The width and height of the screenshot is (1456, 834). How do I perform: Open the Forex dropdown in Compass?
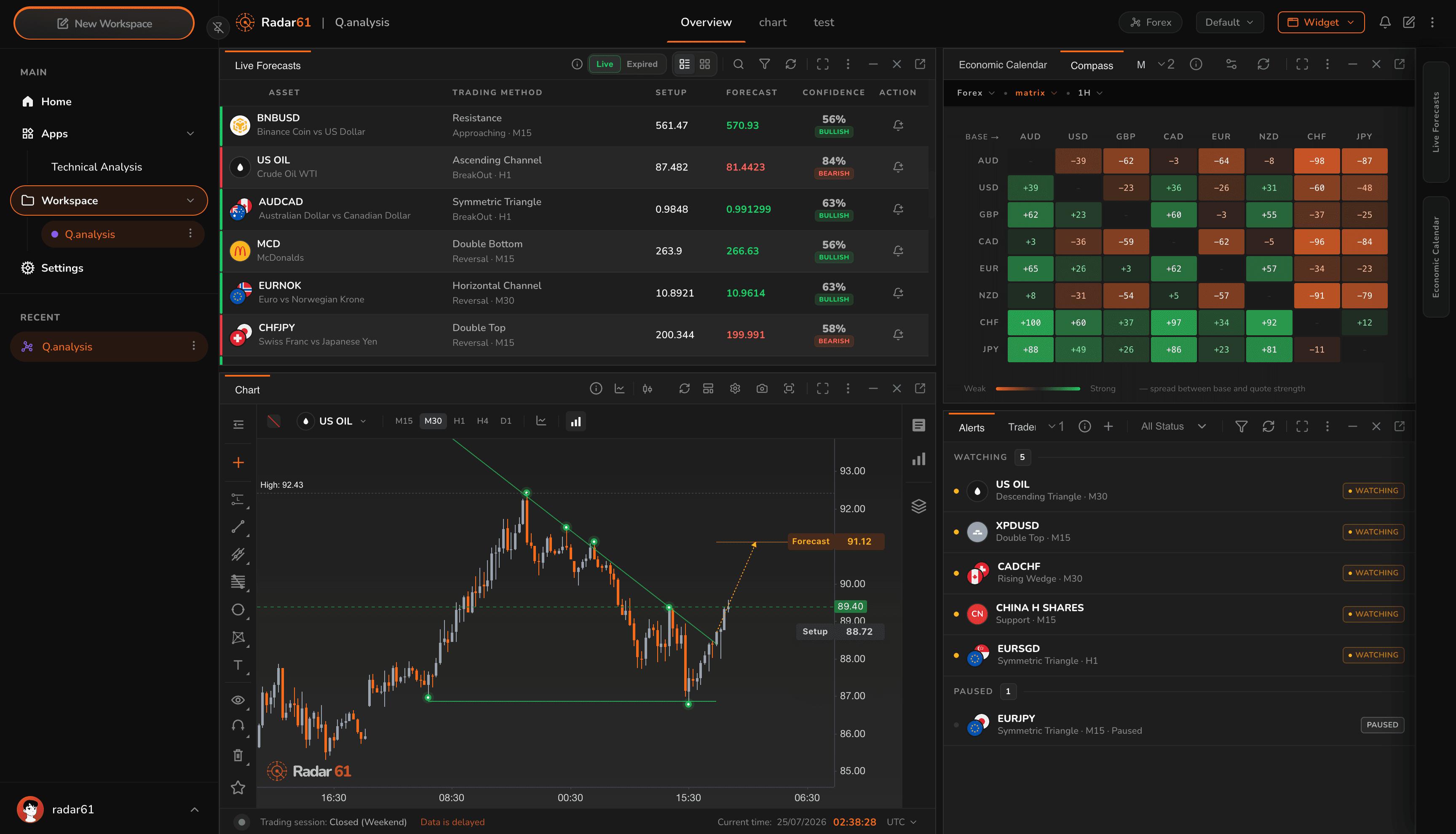975,93
